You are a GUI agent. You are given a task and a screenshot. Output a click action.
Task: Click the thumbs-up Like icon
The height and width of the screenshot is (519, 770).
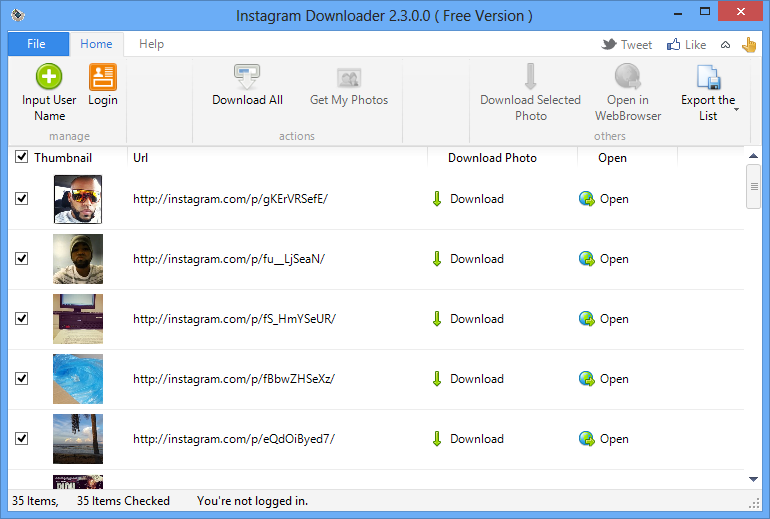coord(673,45)
